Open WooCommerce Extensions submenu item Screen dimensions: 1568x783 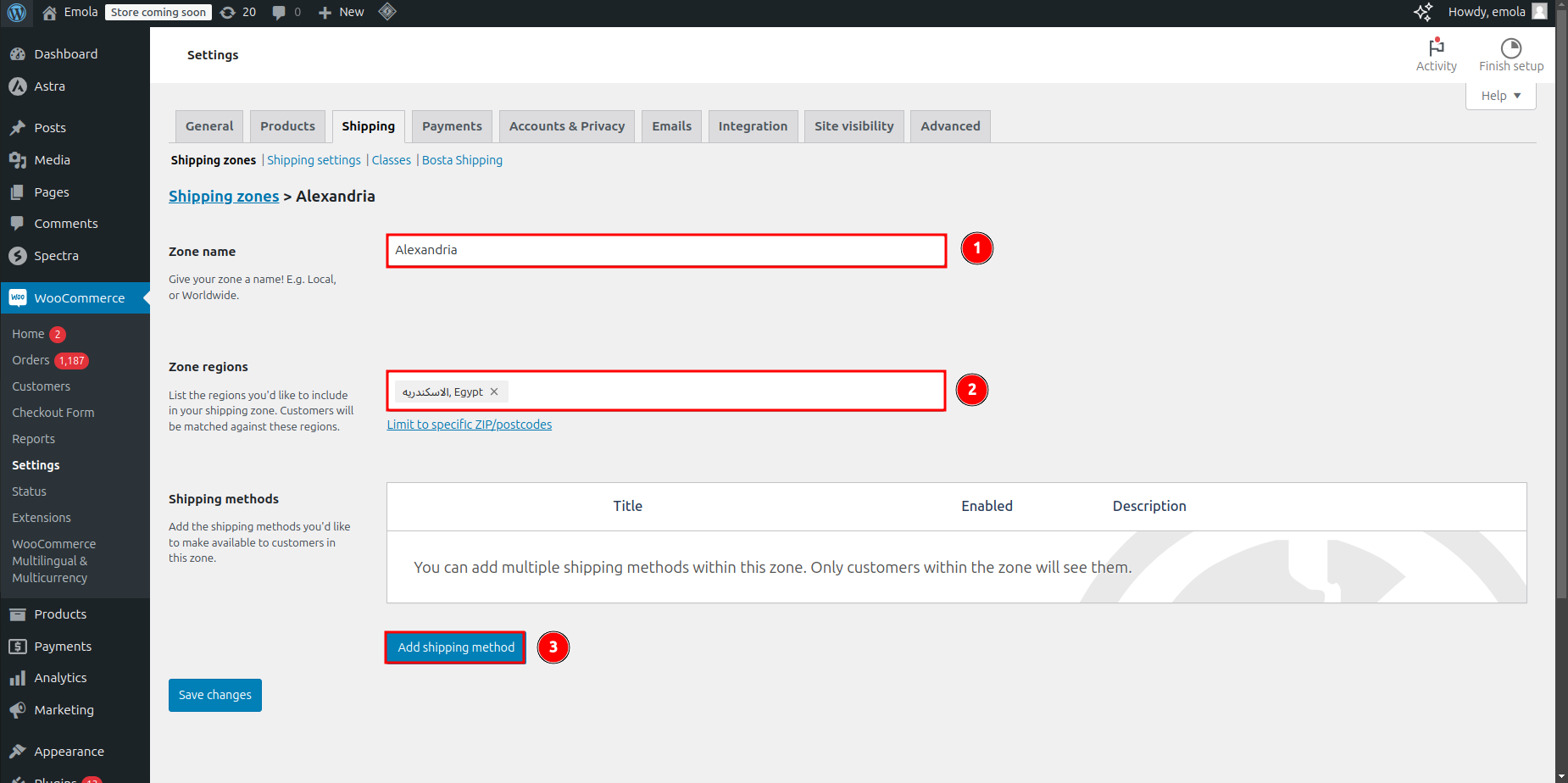41,518
